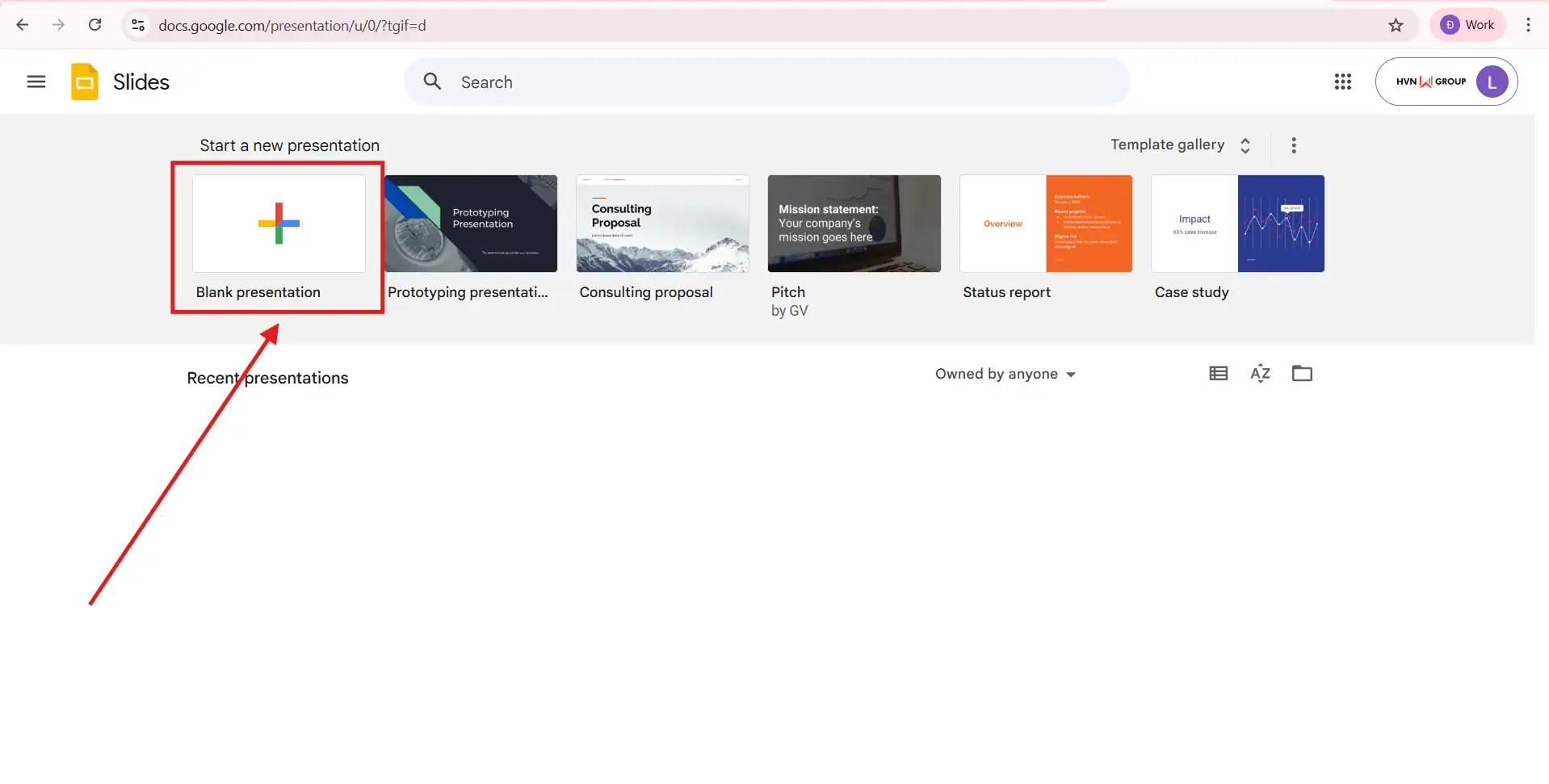The image size is (1549, 784).
Task: Open the Google apps grid
Action: click(1342, 82)
